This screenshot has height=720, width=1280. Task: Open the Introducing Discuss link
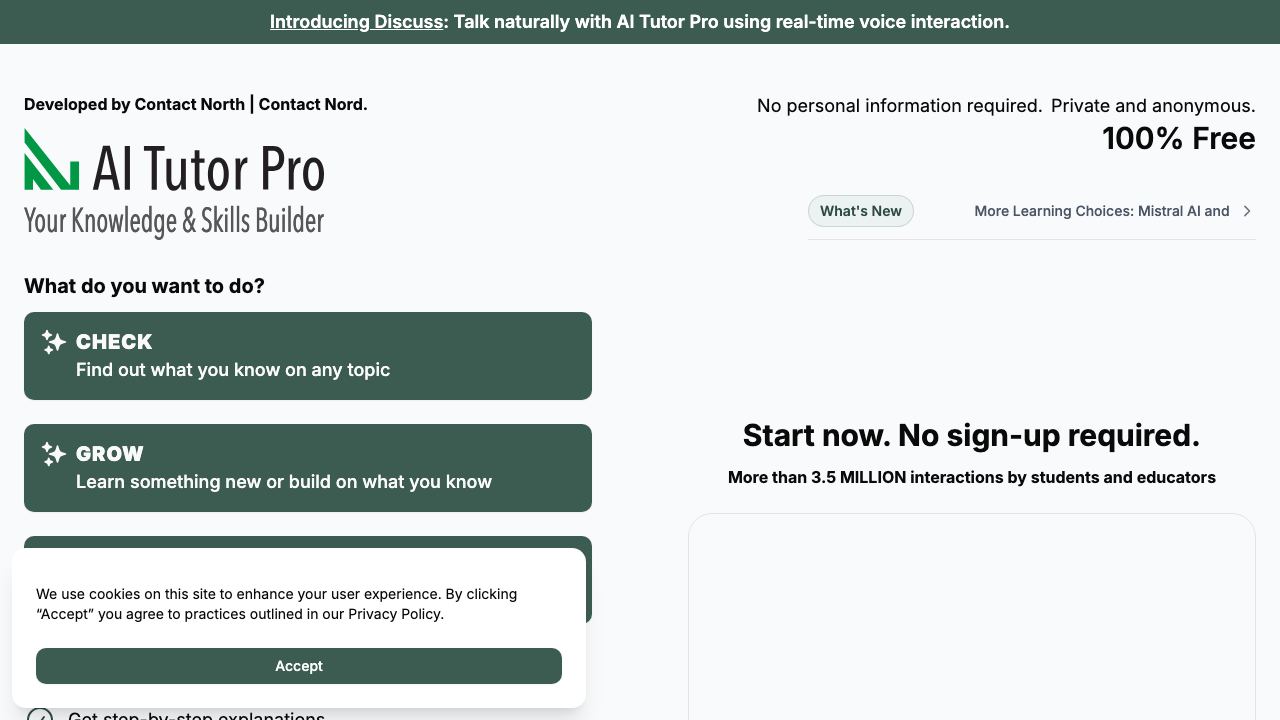(x=356, y=22)
